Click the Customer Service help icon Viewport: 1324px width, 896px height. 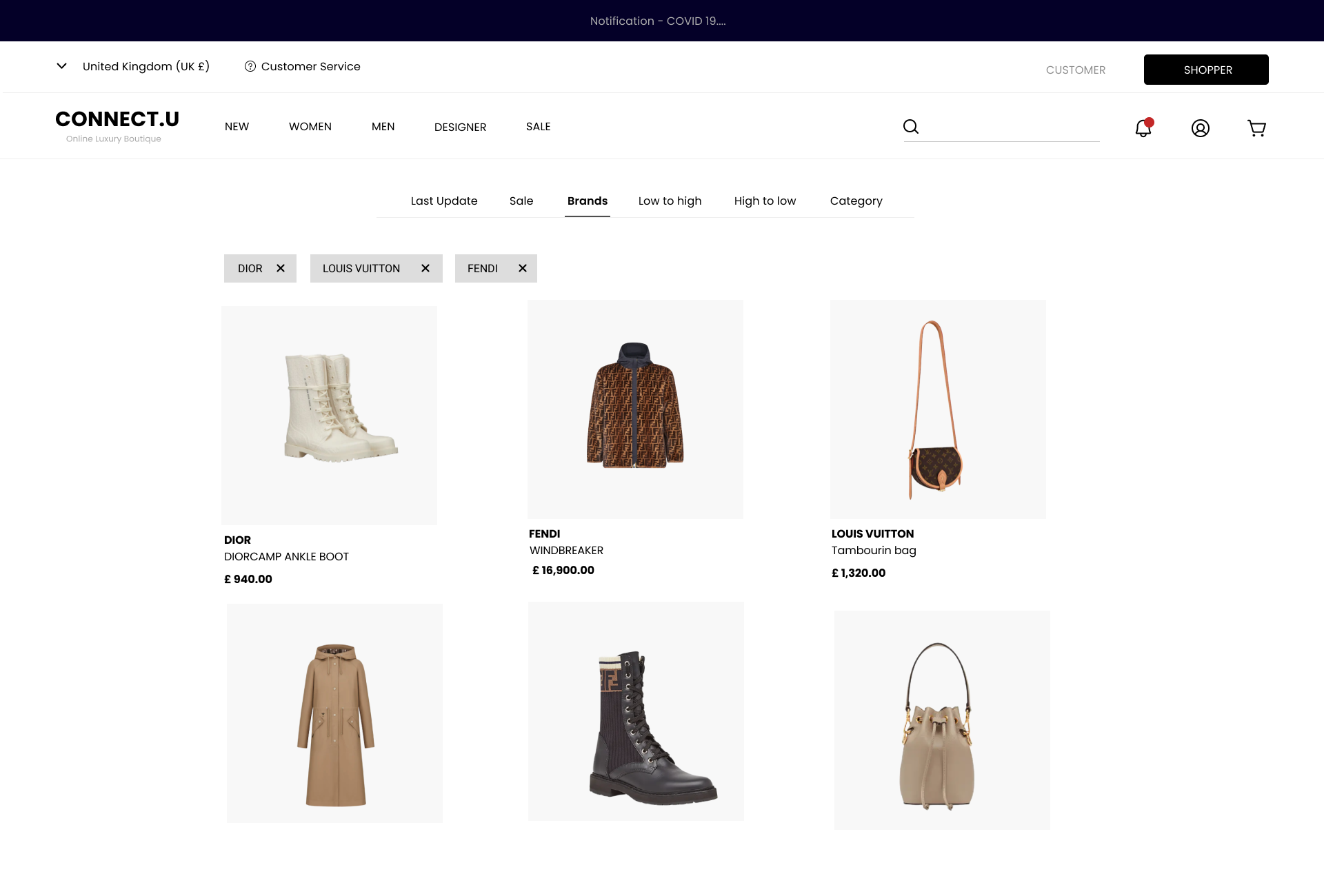pyautogui.click(x=250, y=67)
